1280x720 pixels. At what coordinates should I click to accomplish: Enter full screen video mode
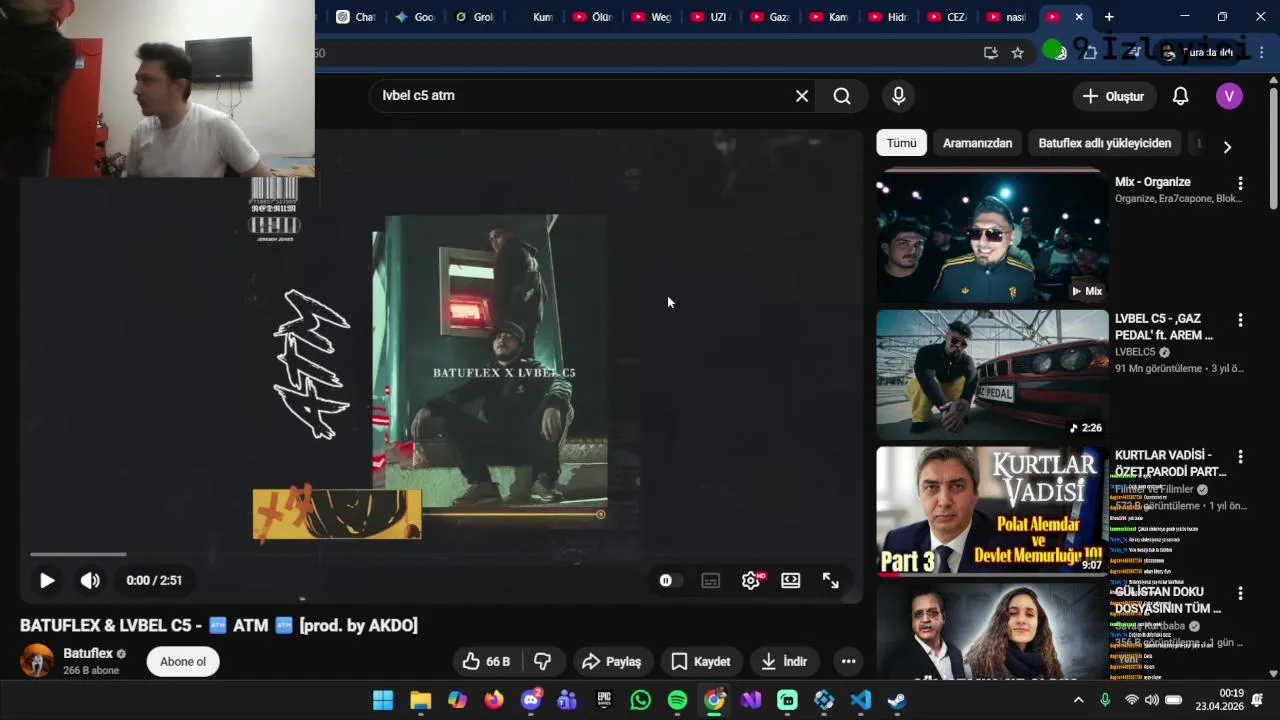point(831,580)
